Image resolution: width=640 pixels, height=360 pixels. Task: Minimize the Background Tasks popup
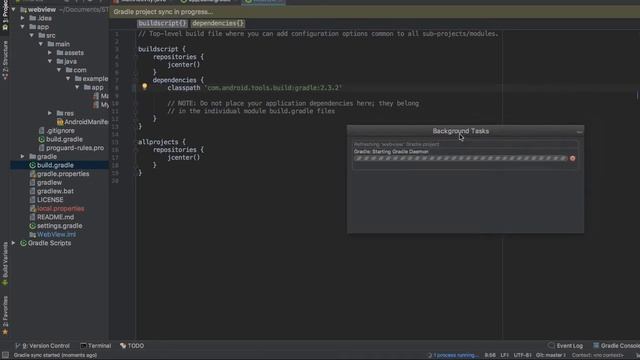click(x=579, y=131)
